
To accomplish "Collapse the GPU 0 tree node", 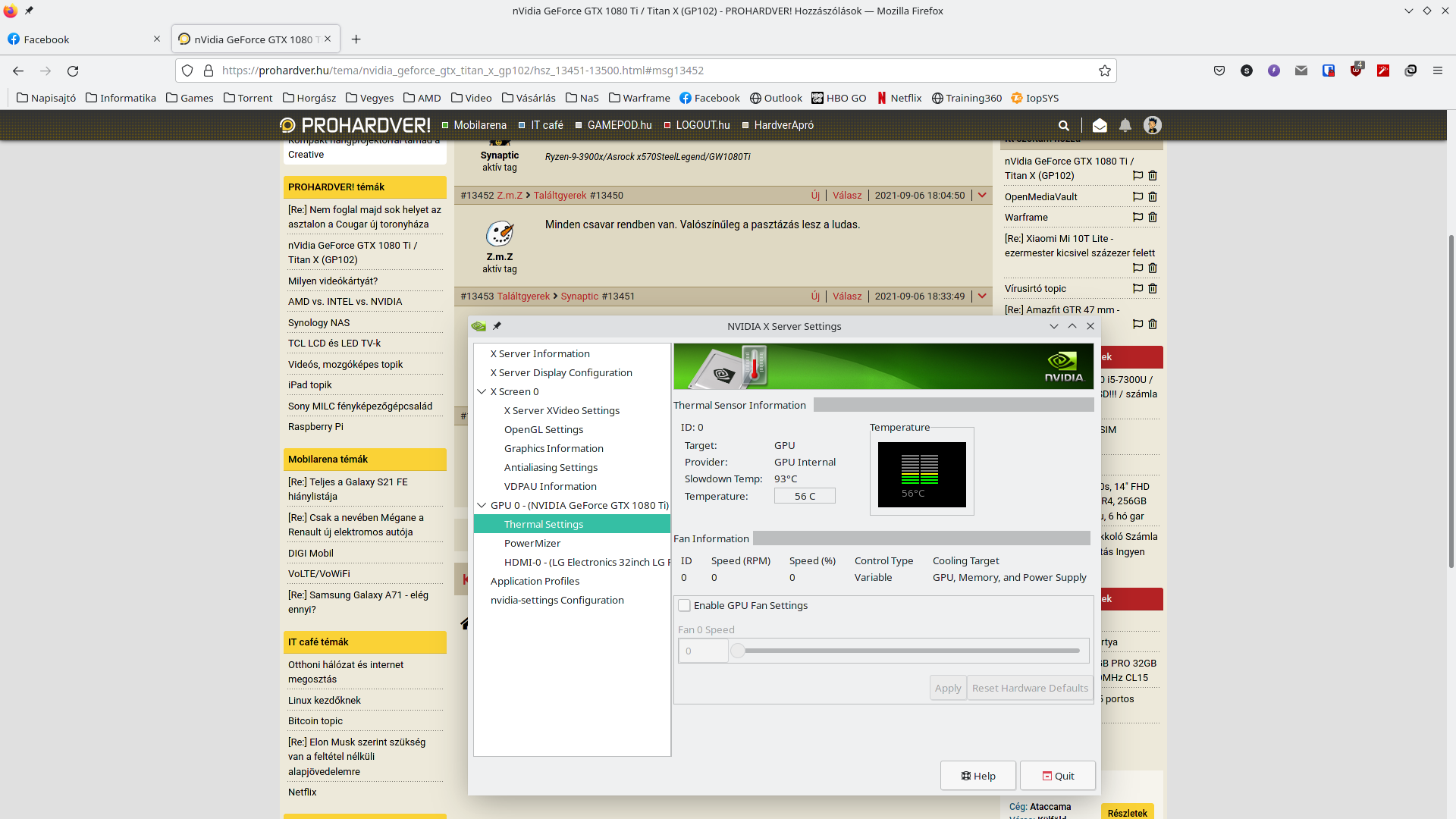I will click(482, 505).
